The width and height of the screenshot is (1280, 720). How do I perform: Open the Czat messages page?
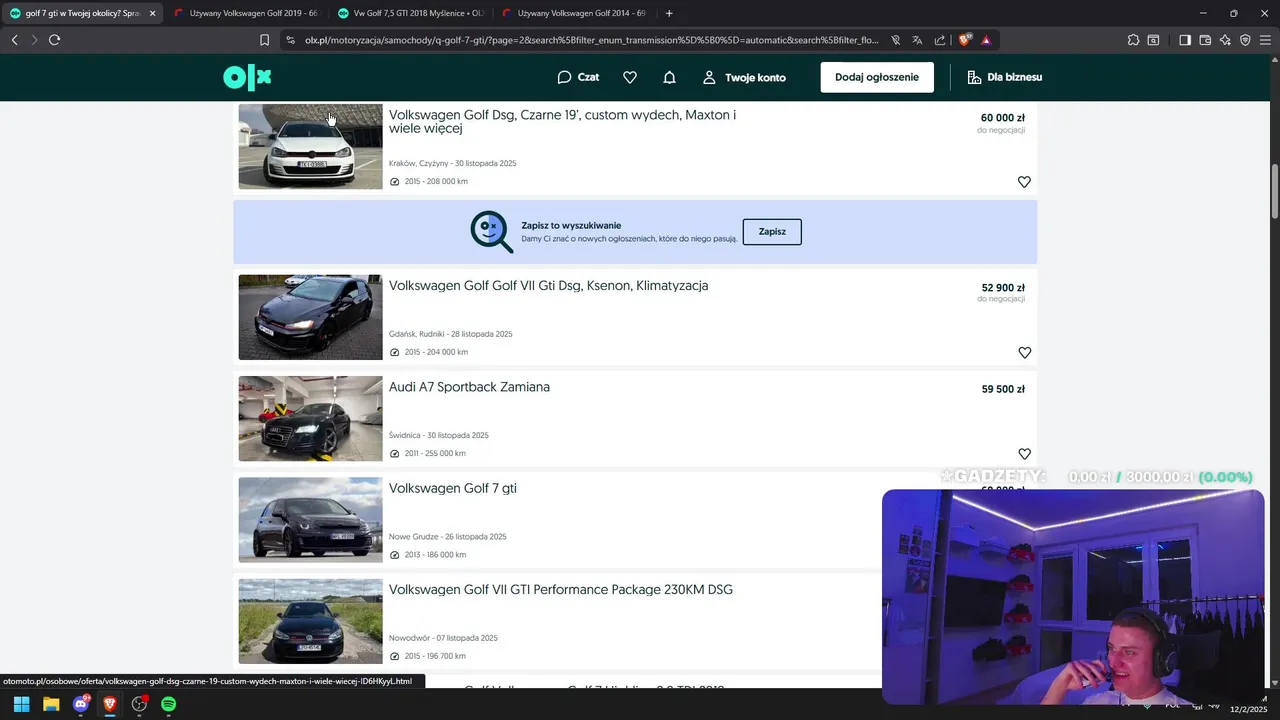[578, 77]
